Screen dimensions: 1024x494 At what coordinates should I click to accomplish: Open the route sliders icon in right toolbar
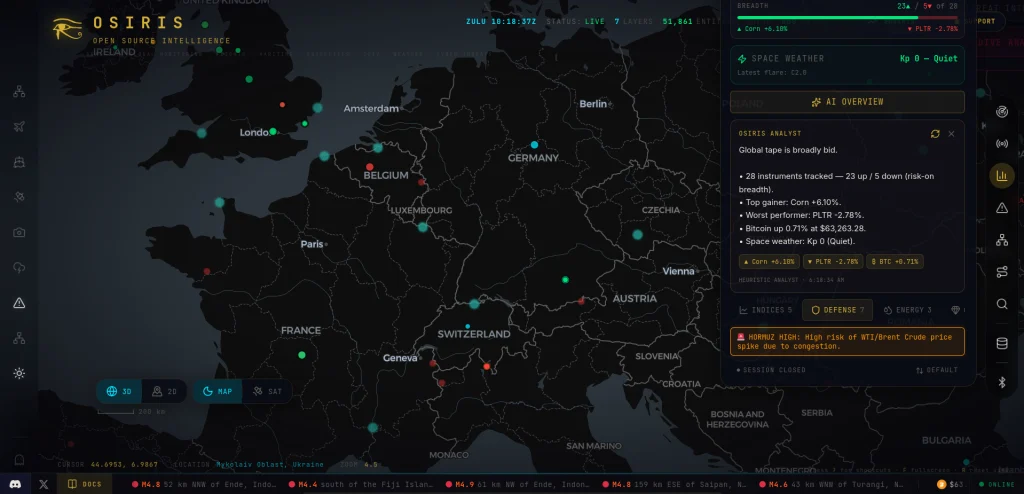[1002, 272]
